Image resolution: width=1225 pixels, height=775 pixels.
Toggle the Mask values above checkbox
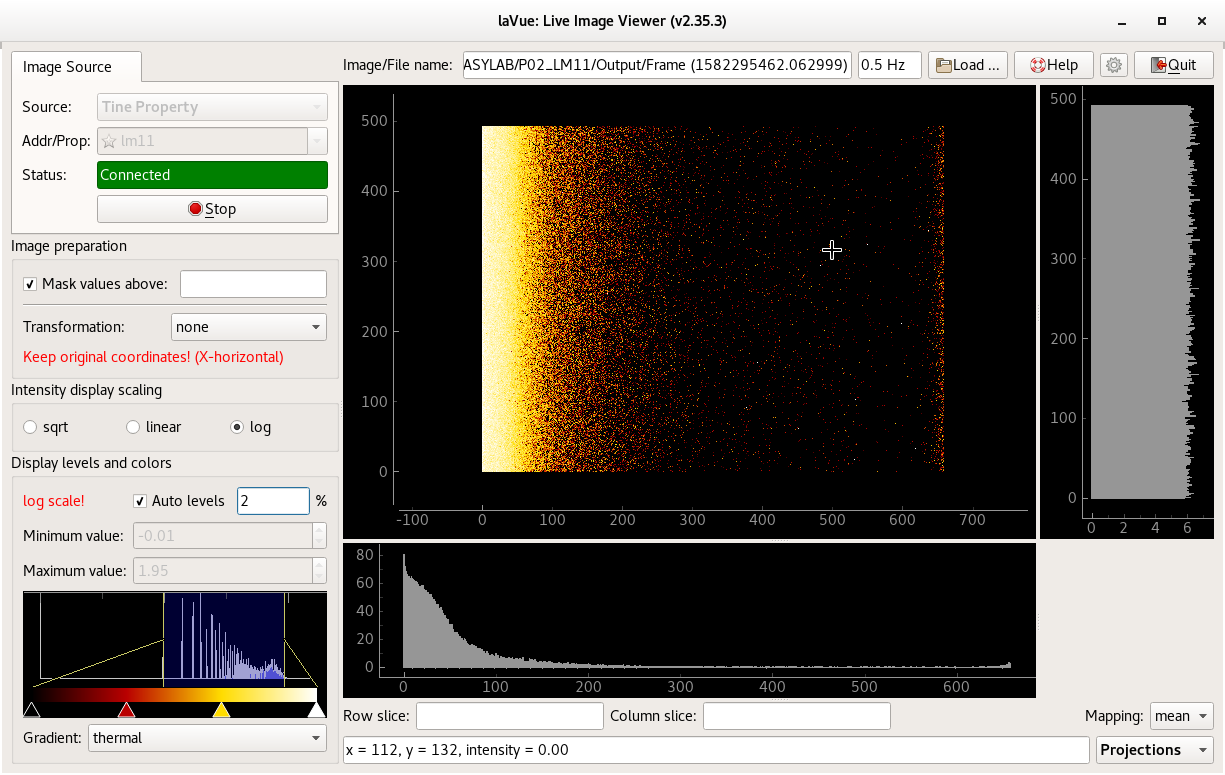click(30, 284)
